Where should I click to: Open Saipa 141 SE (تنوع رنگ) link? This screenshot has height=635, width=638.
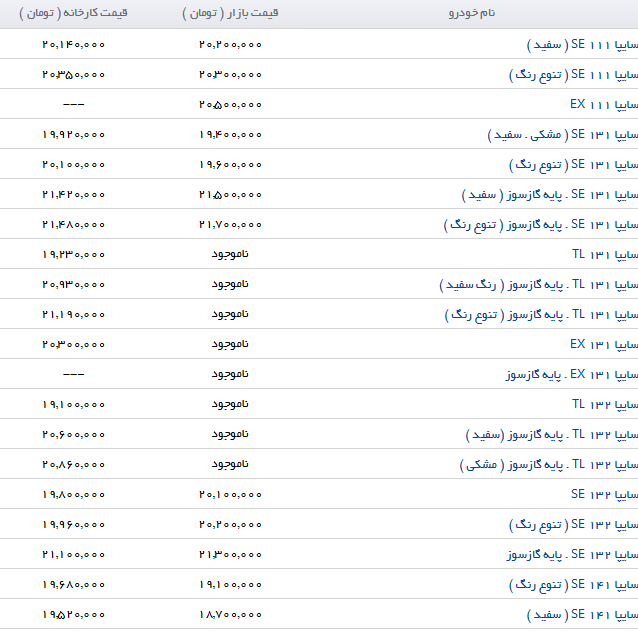573,585
